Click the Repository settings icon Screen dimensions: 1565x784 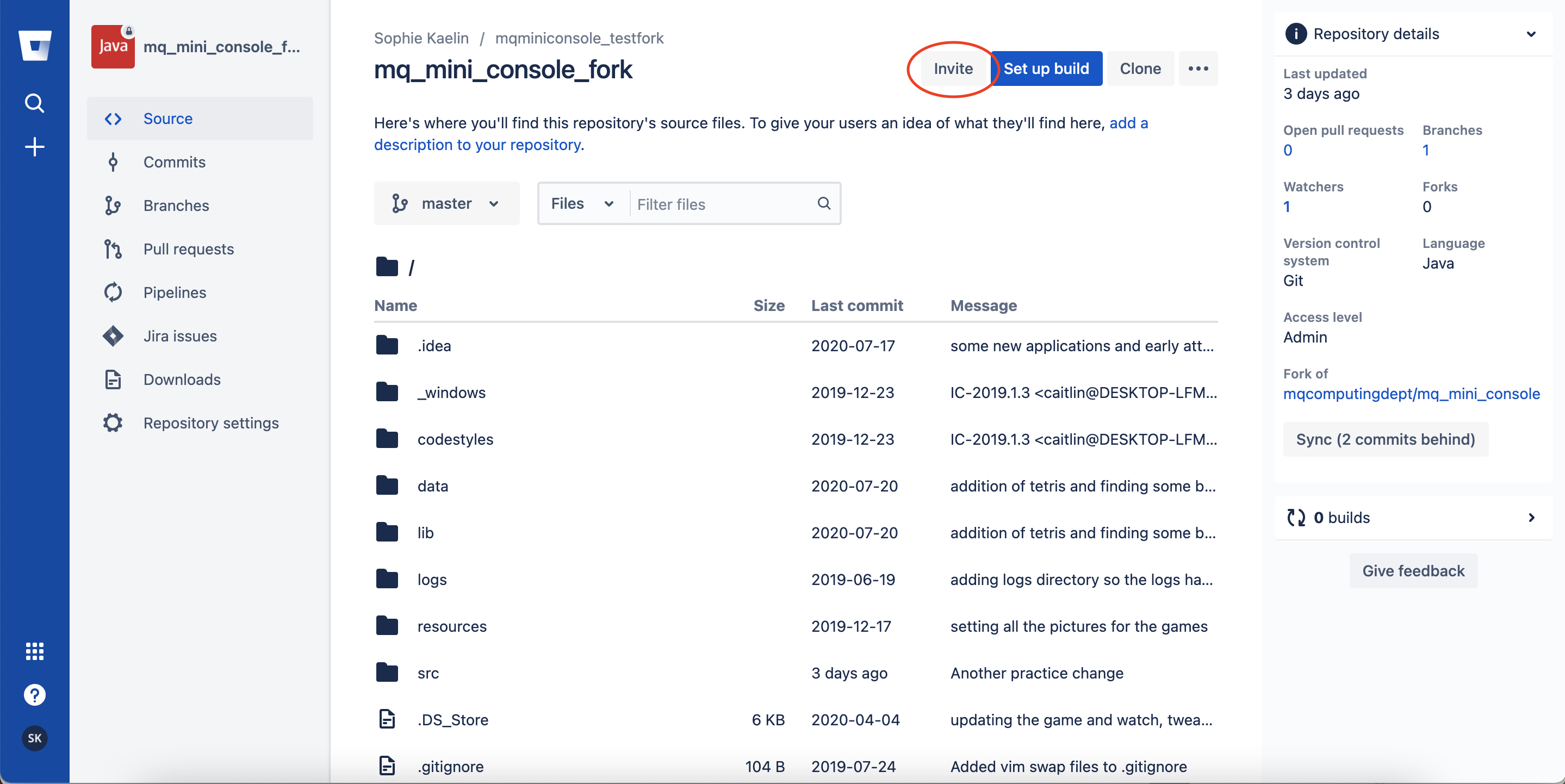[x=113, y=423]
